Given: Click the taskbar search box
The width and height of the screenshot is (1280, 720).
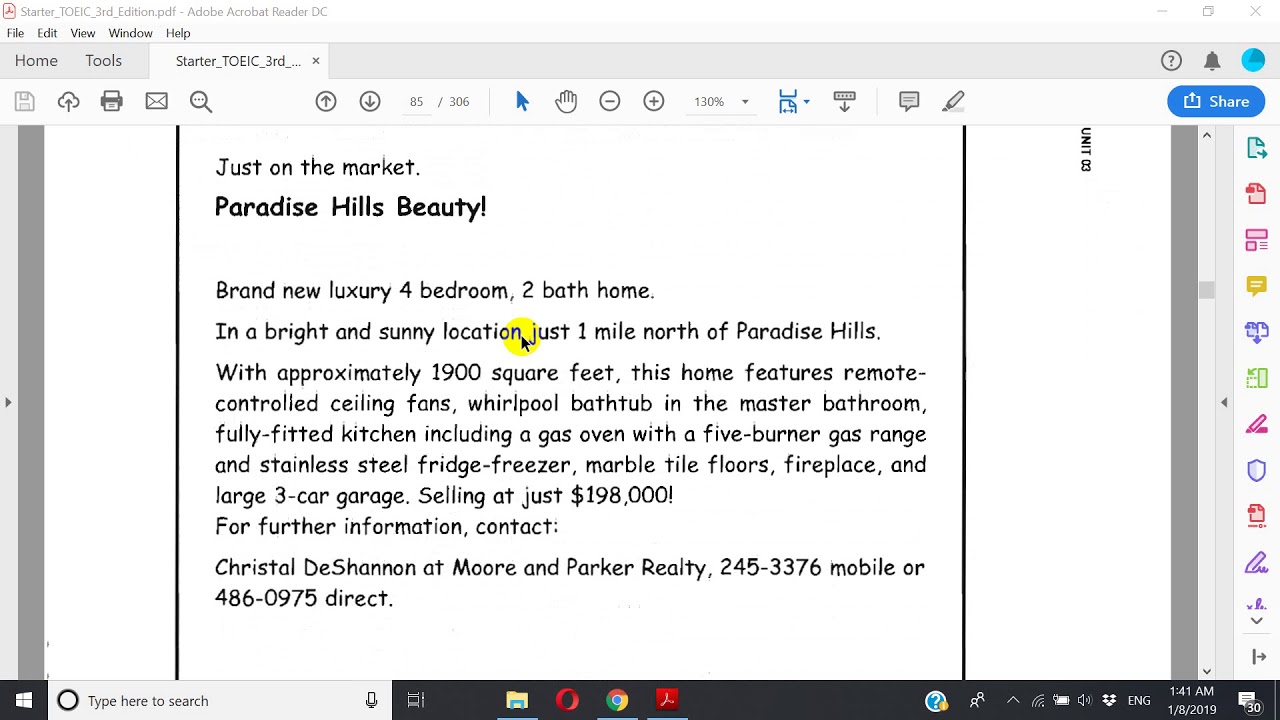Looking at the screenshot, I should tap(220, 701).
